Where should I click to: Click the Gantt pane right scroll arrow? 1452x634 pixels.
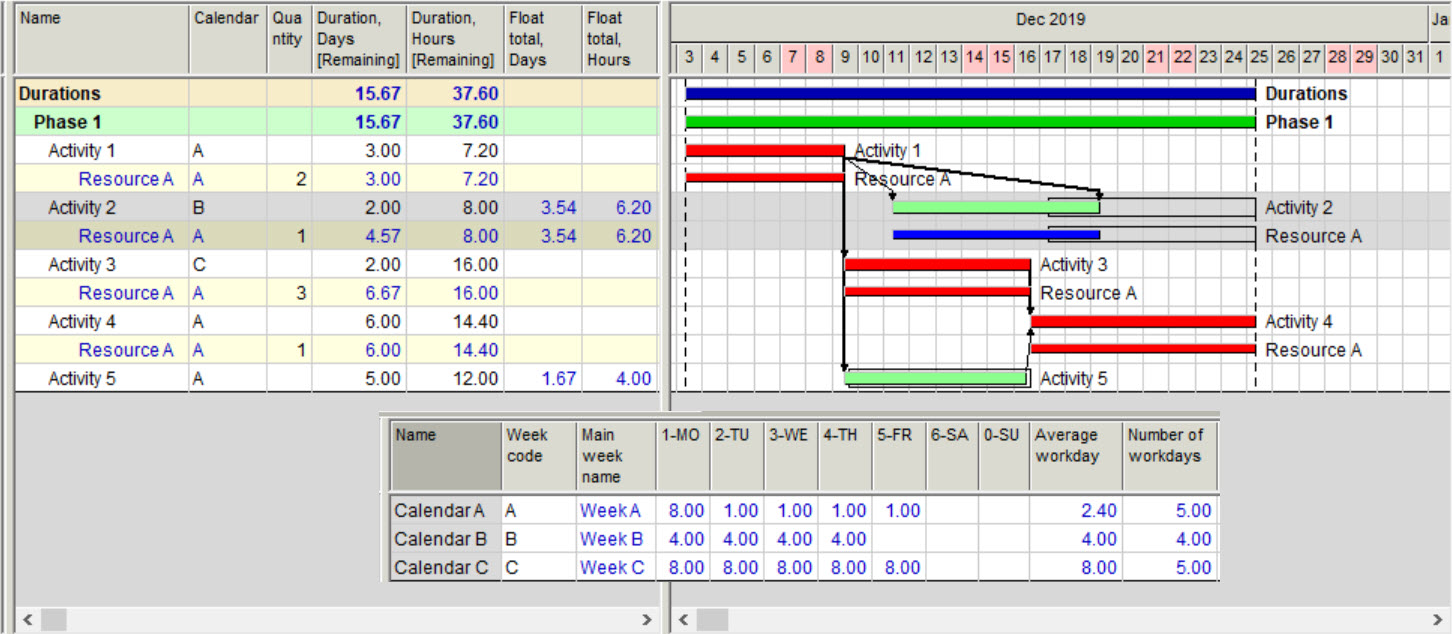pyautogui.click(x=1436, y=620)
